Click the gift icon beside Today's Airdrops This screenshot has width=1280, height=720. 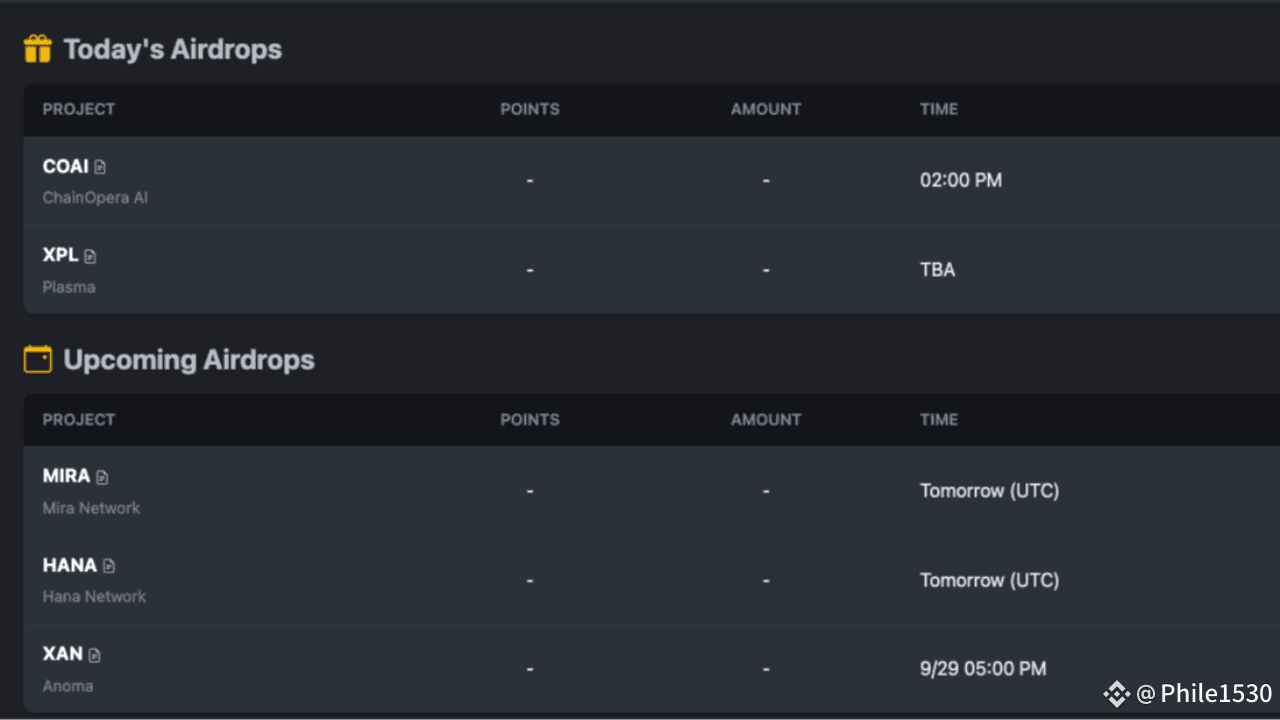click(38, 49)
